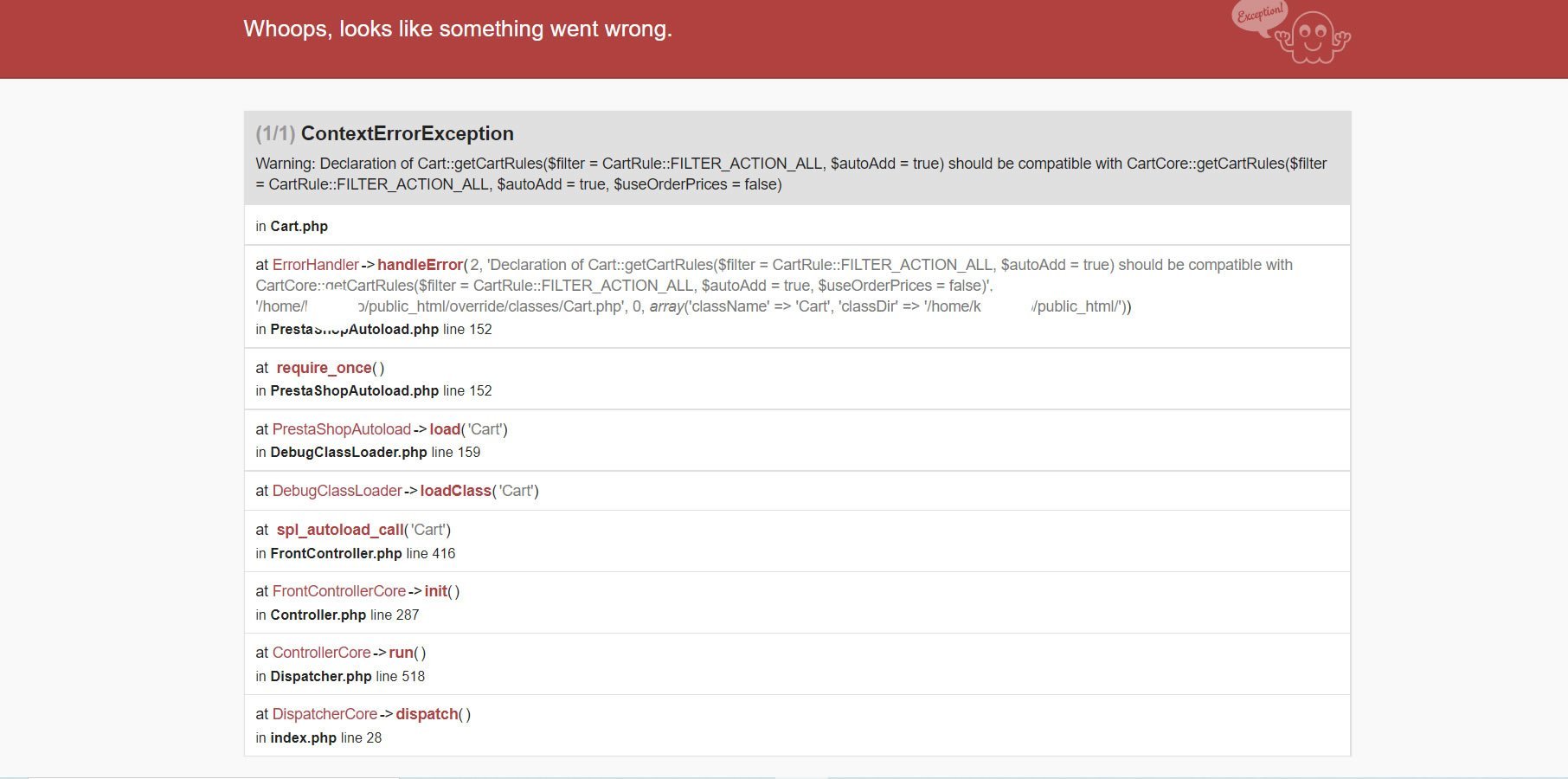Click the FrontControllerCore class link
Viewport: 1568px width, 779px height.
click(338, 591)
